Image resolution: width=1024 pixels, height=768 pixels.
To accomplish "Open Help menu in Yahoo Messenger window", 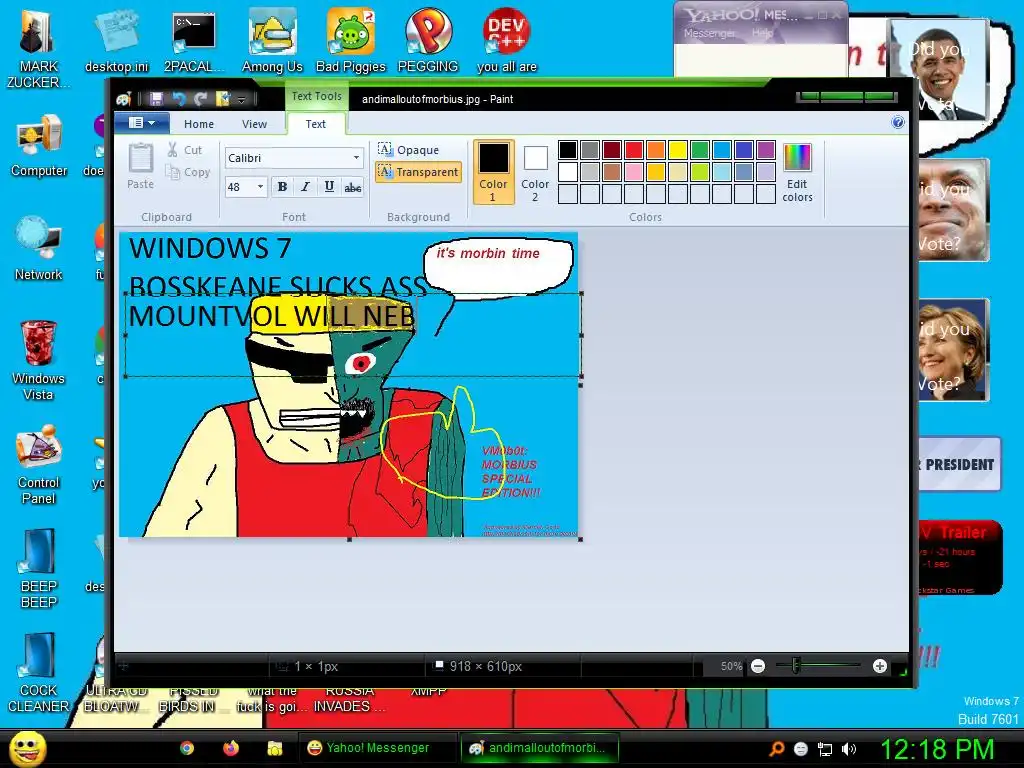I will [762, 33].
